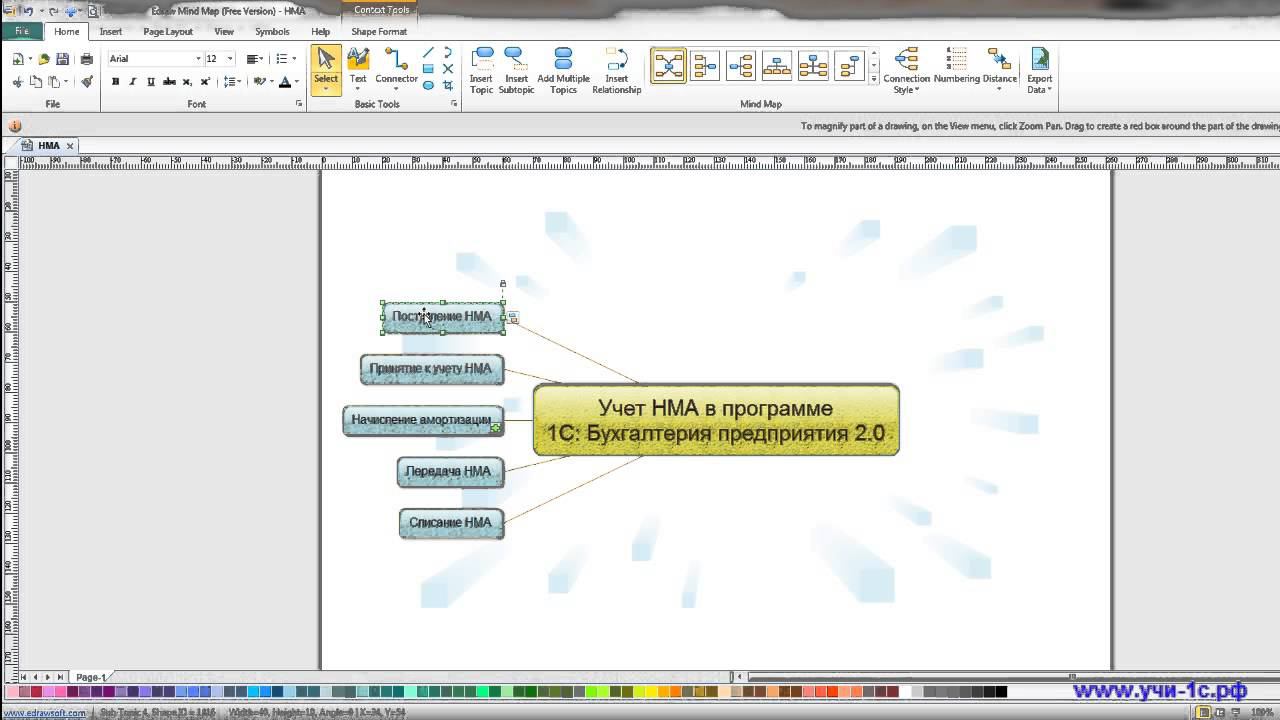Toggle italic formatting
Image resolution: width=1280 pixels, height=720 pixels.
133,82
